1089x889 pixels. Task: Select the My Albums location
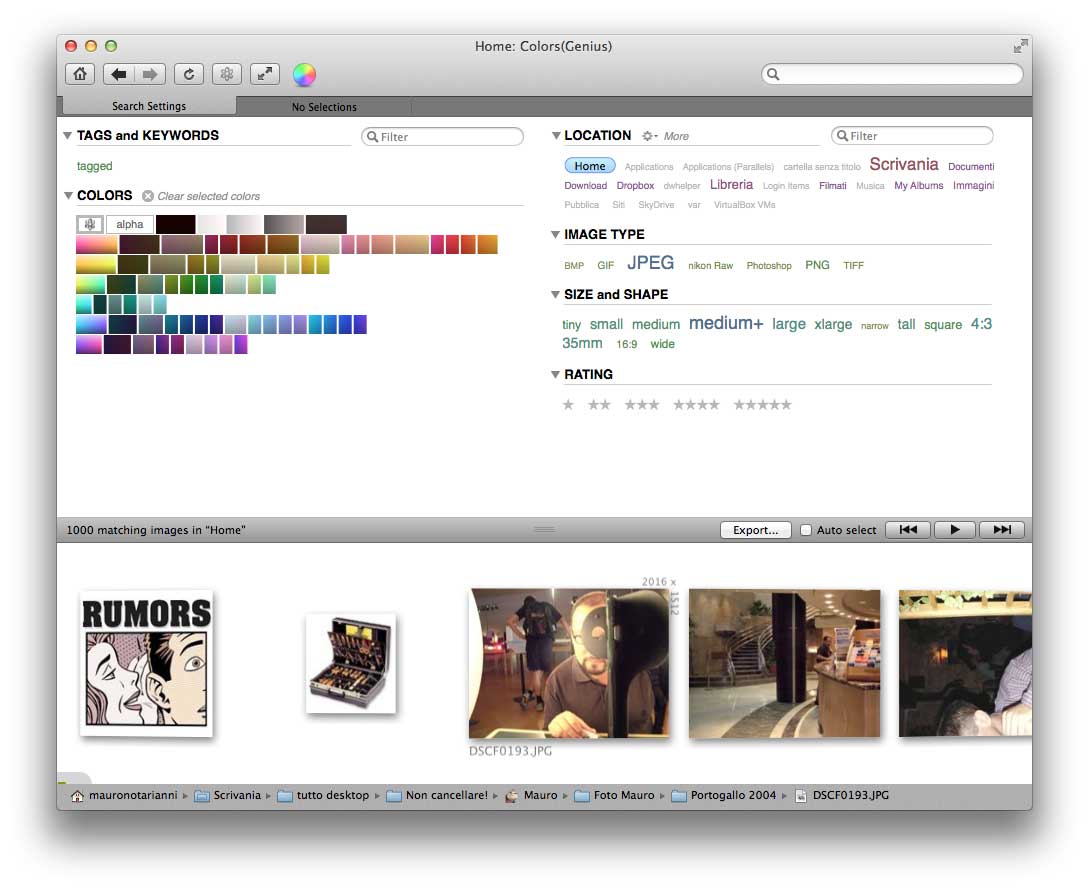pos(918,185)
